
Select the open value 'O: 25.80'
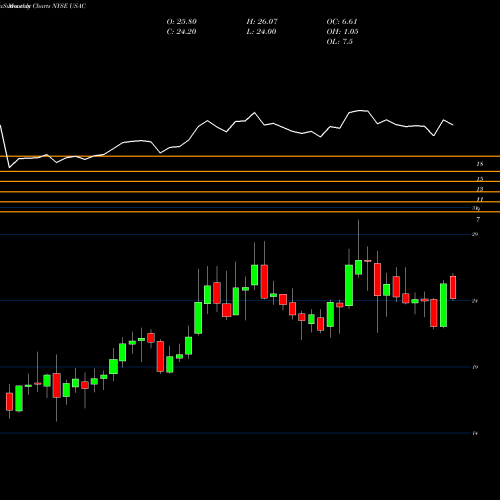pyautogui.click(x=182, y=22)
